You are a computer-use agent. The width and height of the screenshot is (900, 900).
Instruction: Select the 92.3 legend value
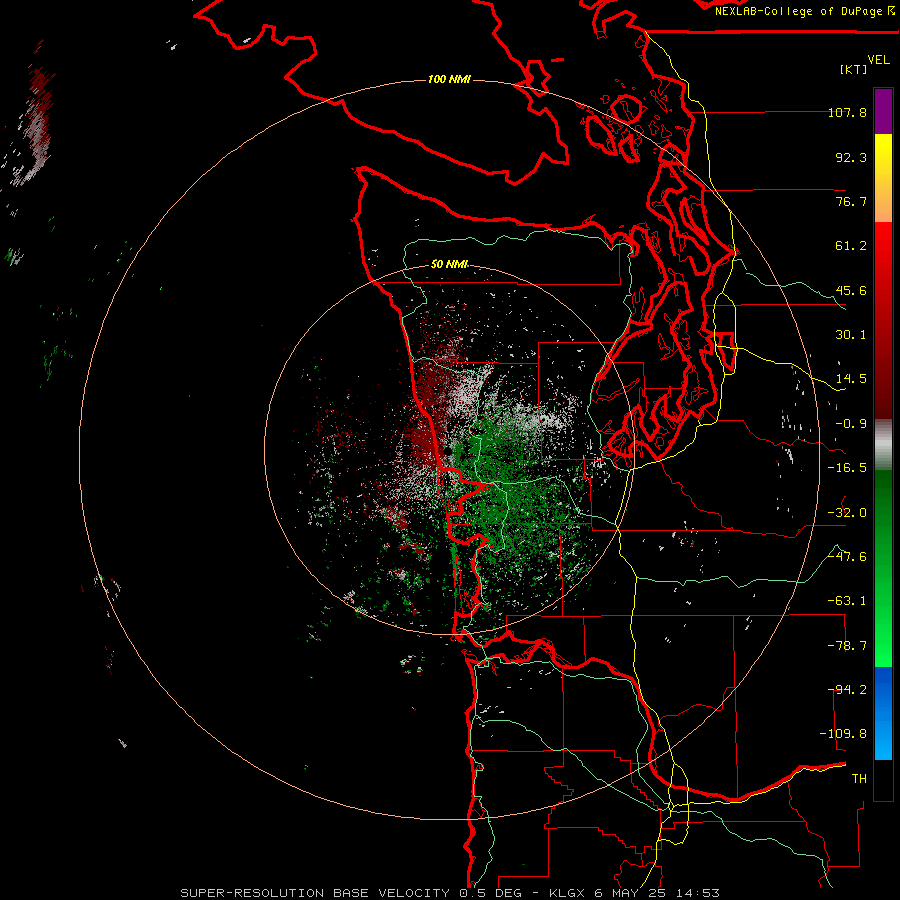click(851, 157)
